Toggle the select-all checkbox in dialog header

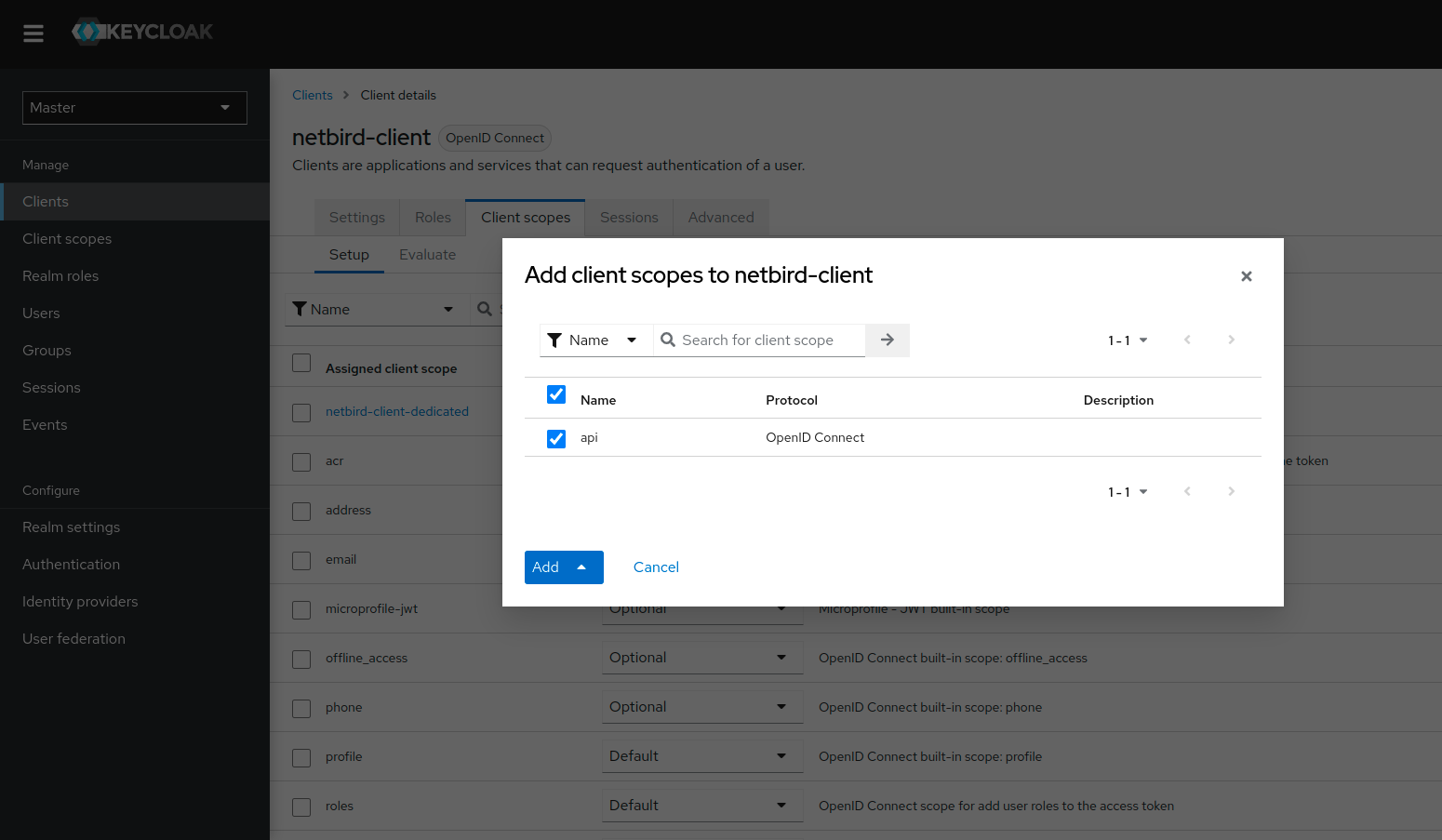(x=556, y=394)
